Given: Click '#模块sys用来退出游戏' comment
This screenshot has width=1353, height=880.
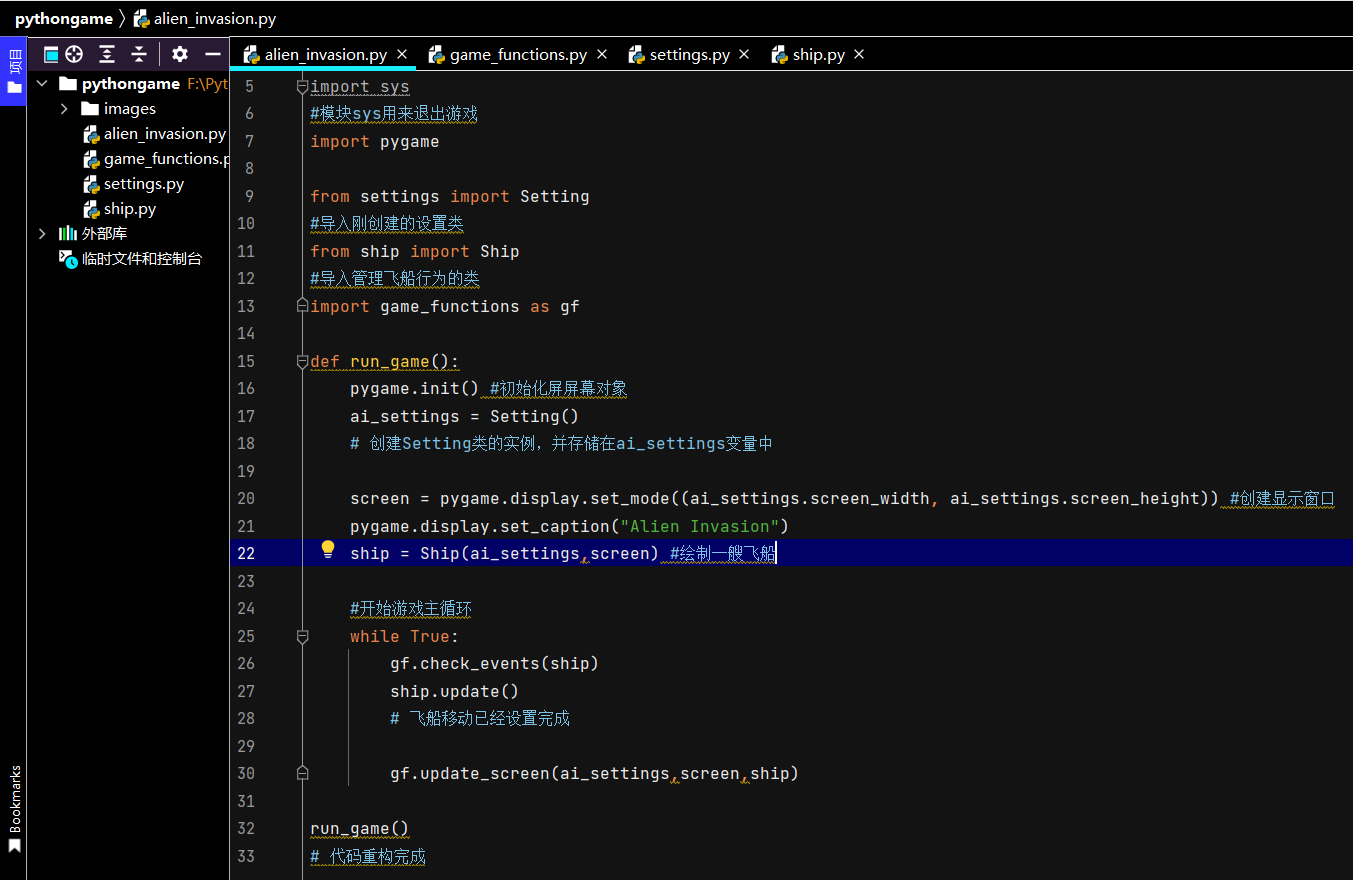Looking at the screenshot, I should (x=394, y=114).
